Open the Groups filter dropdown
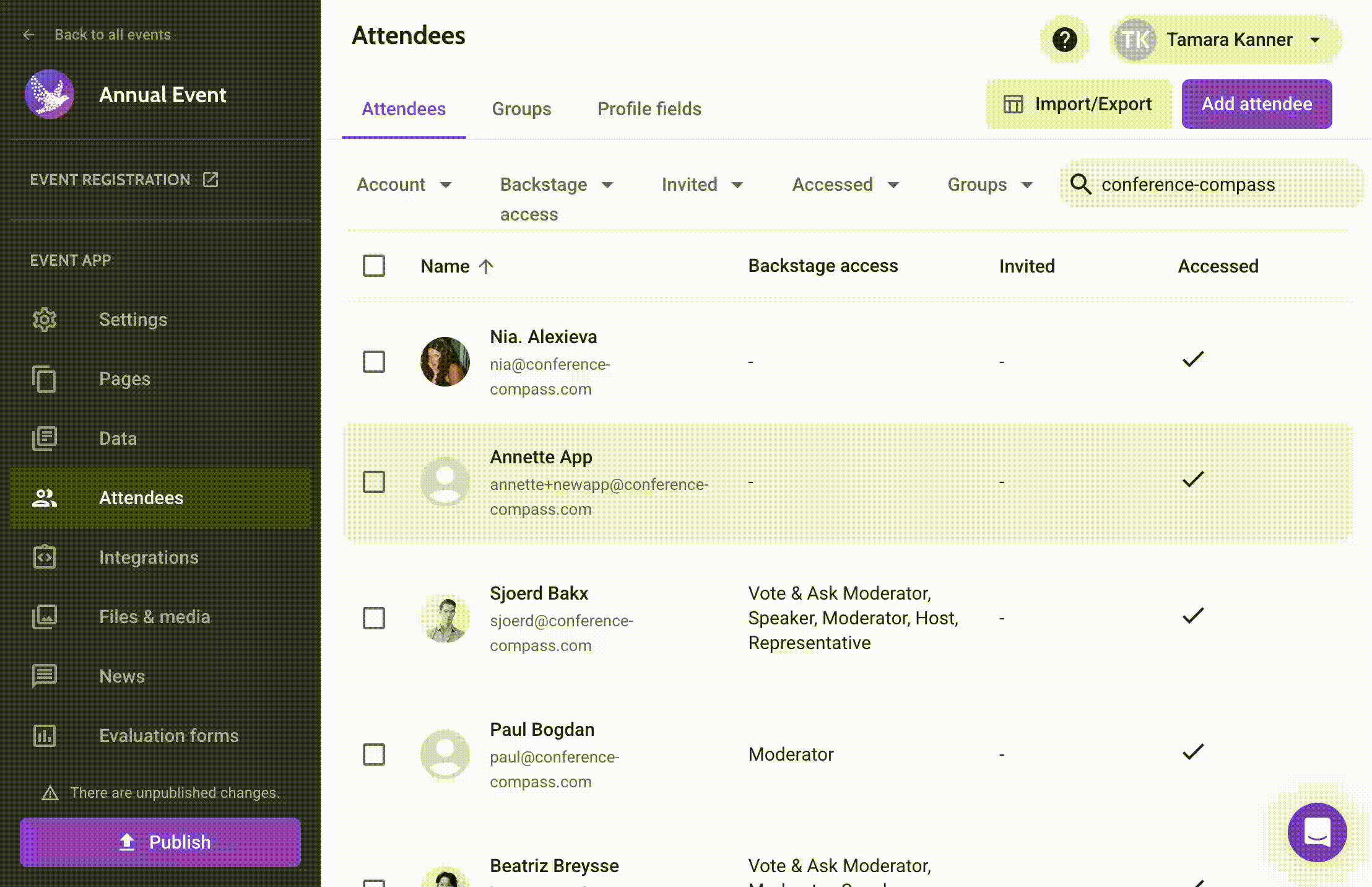The height and width of the screenshot is (887, 1372). (990, 185)
